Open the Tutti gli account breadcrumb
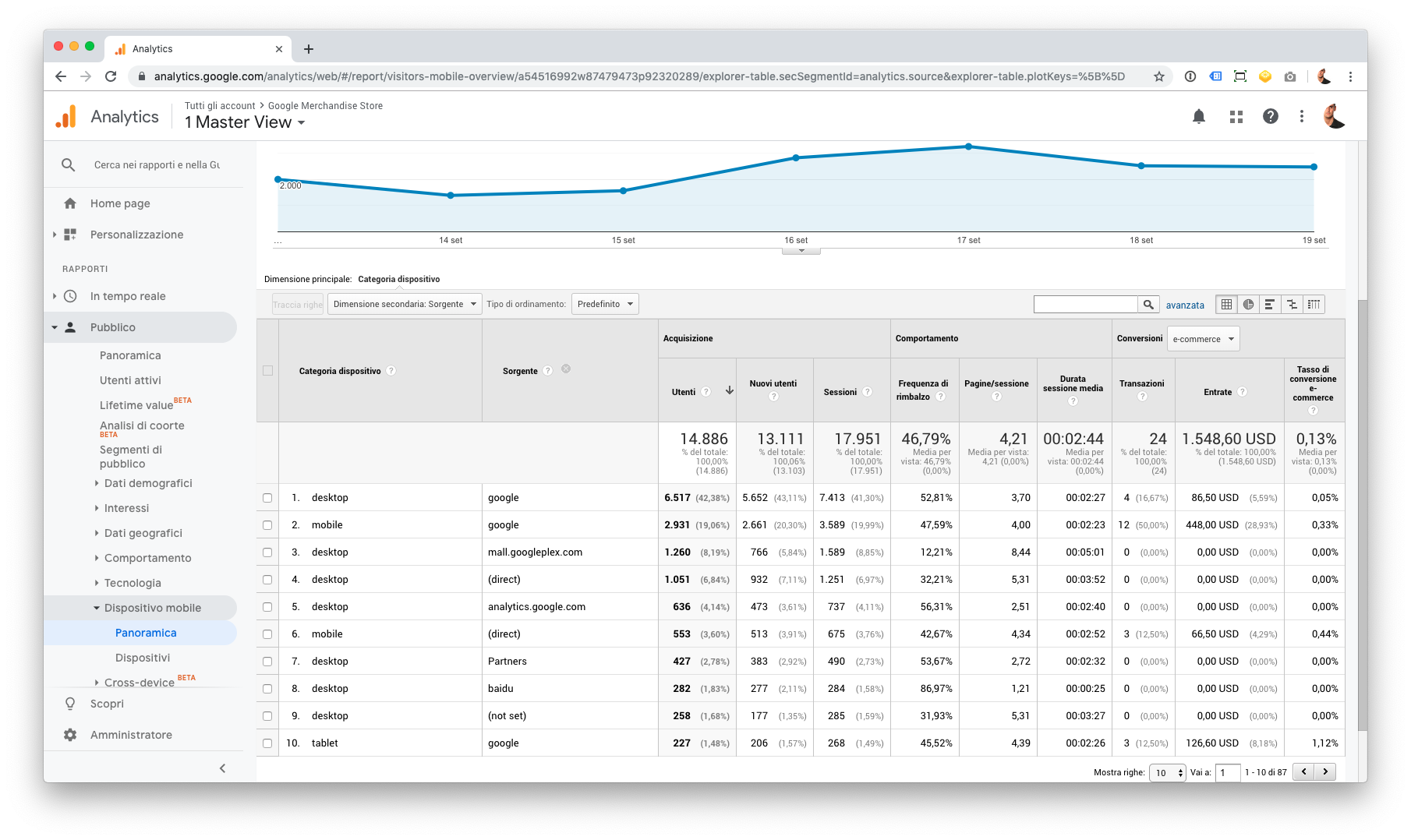The width and height of the screenshot is (1411, 840). pos(220,106)
